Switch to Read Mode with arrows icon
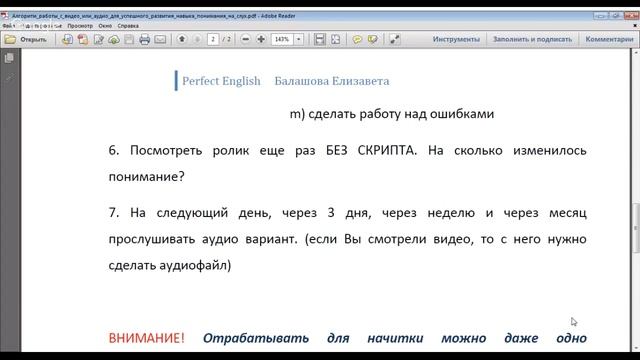640x360 pixels. [394, 39]
